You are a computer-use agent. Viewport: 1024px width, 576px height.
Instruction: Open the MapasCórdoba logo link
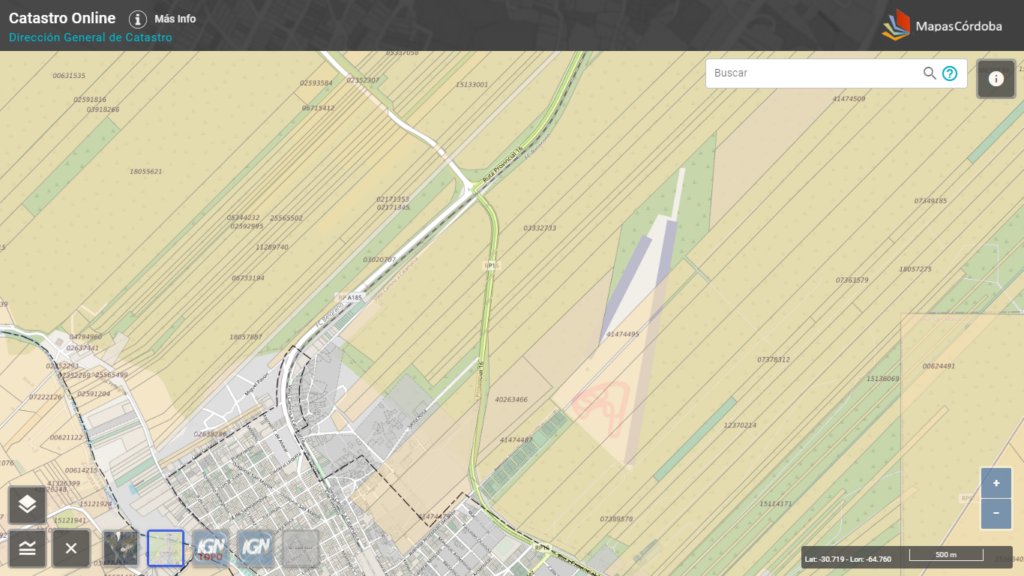point(942,26)
